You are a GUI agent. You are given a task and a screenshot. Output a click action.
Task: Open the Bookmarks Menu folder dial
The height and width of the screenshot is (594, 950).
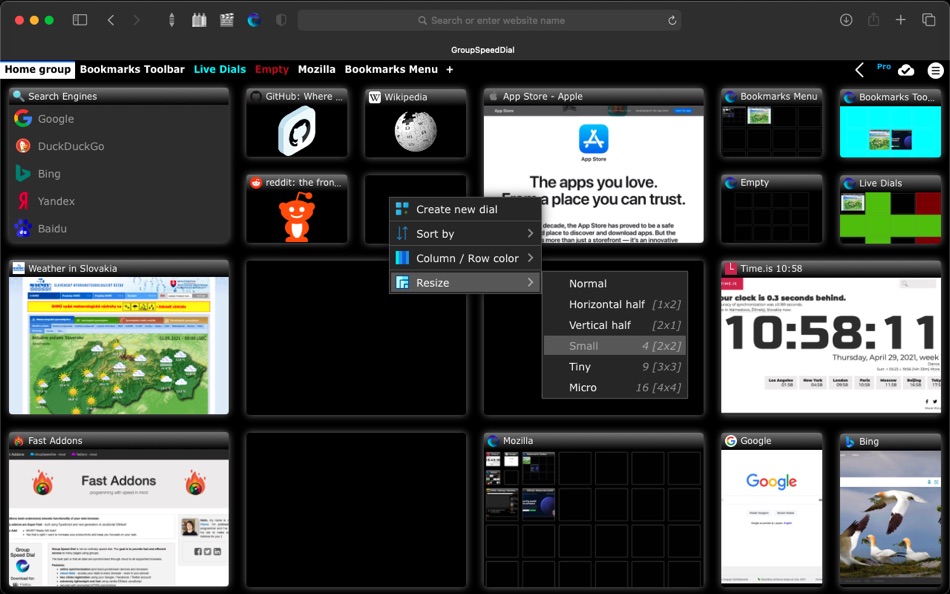click(771, 123)
